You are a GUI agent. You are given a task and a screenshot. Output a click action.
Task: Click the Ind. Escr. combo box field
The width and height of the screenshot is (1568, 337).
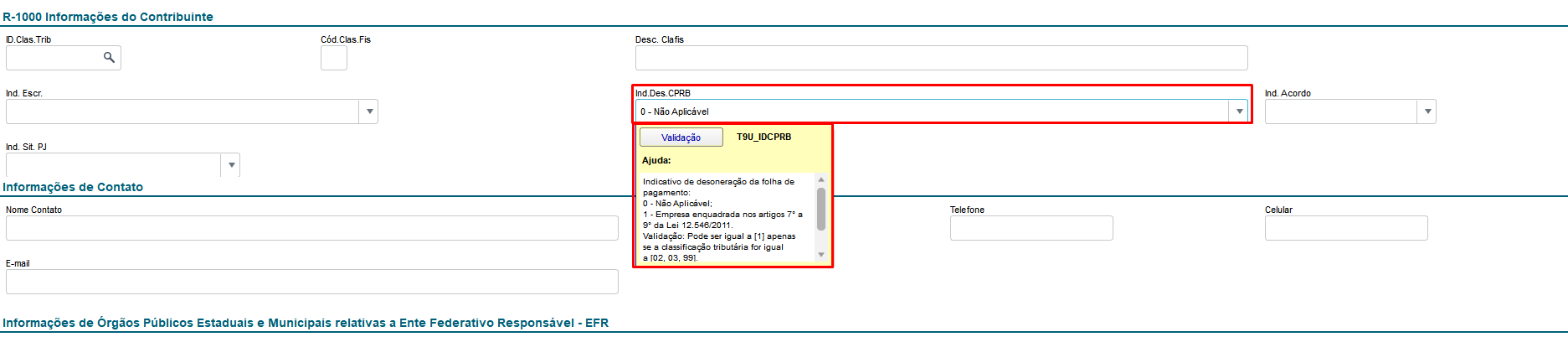pos(192,111)
